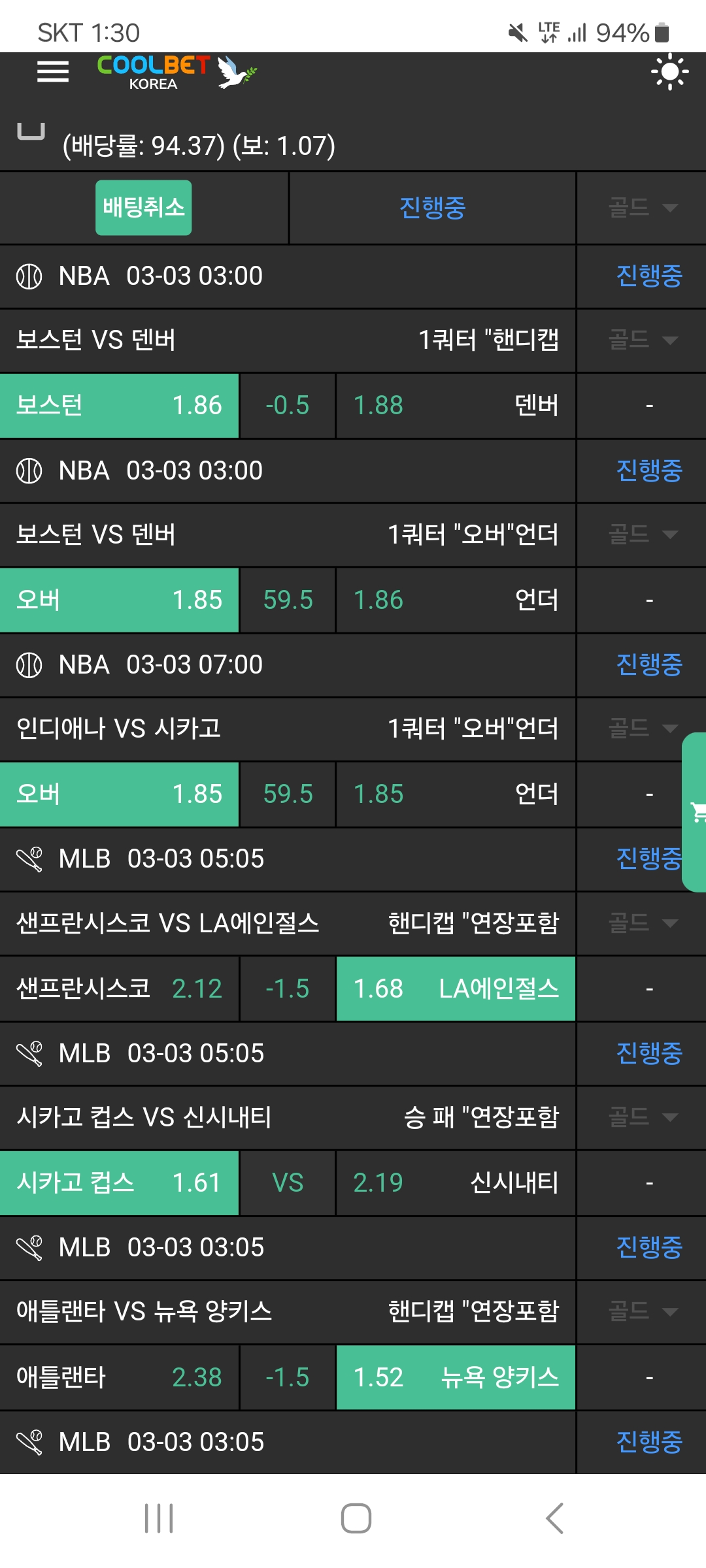The image size is (706, 1568).
Task: Toggle light mode with sun icon
Action: pyautogui.click(x=669, y=72)
